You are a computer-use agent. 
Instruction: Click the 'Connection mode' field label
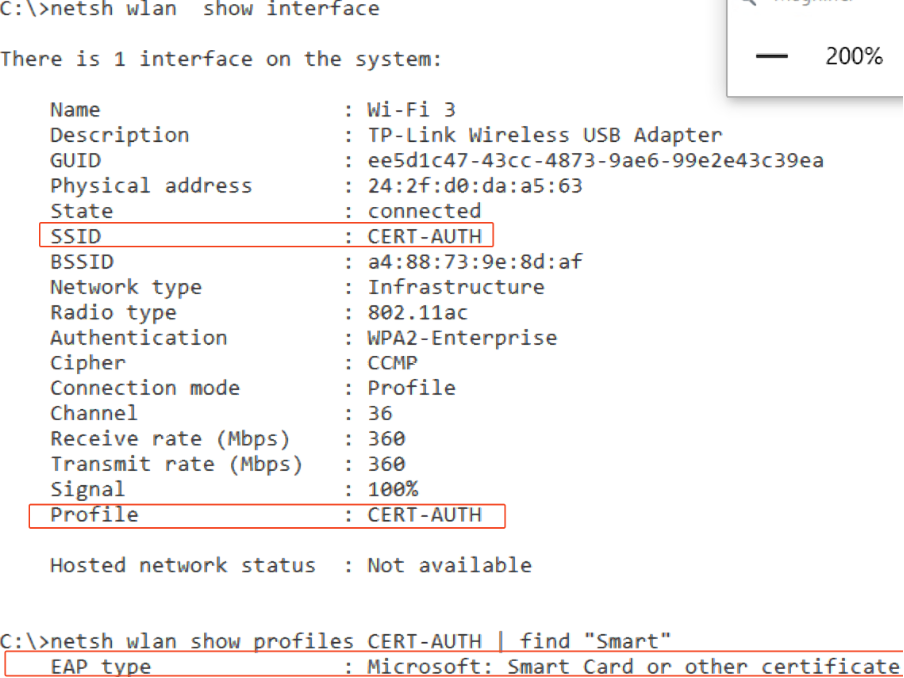[145, 388]
